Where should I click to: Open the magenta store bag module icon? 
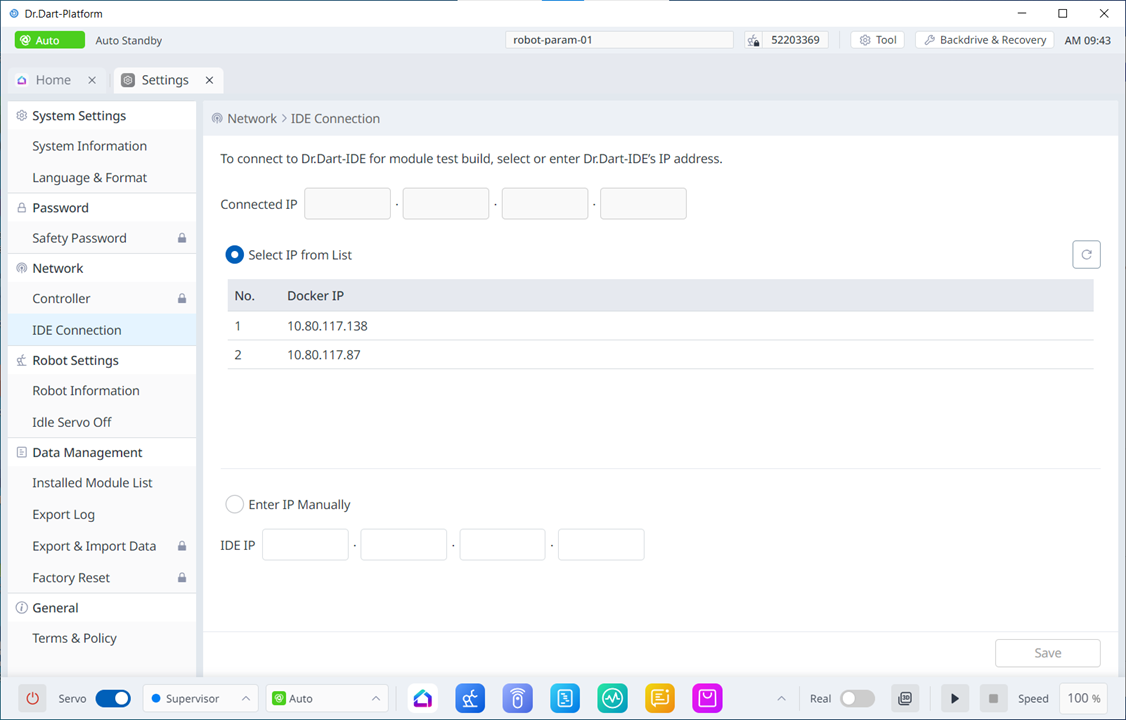[707, 698]
